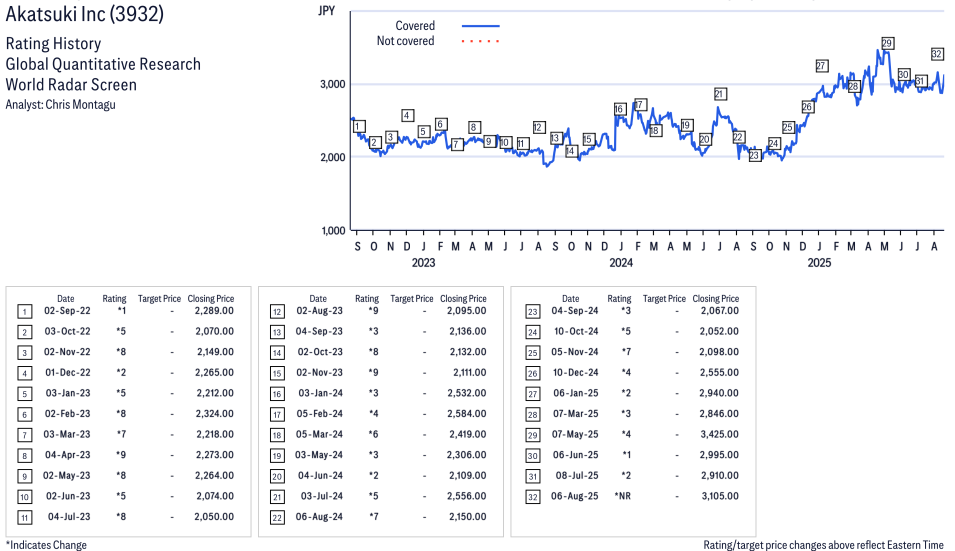Viewport: 955px width, 551px height.
Task: Click the Akatsuki Inc (3932) title
Action: click(85, 13)
